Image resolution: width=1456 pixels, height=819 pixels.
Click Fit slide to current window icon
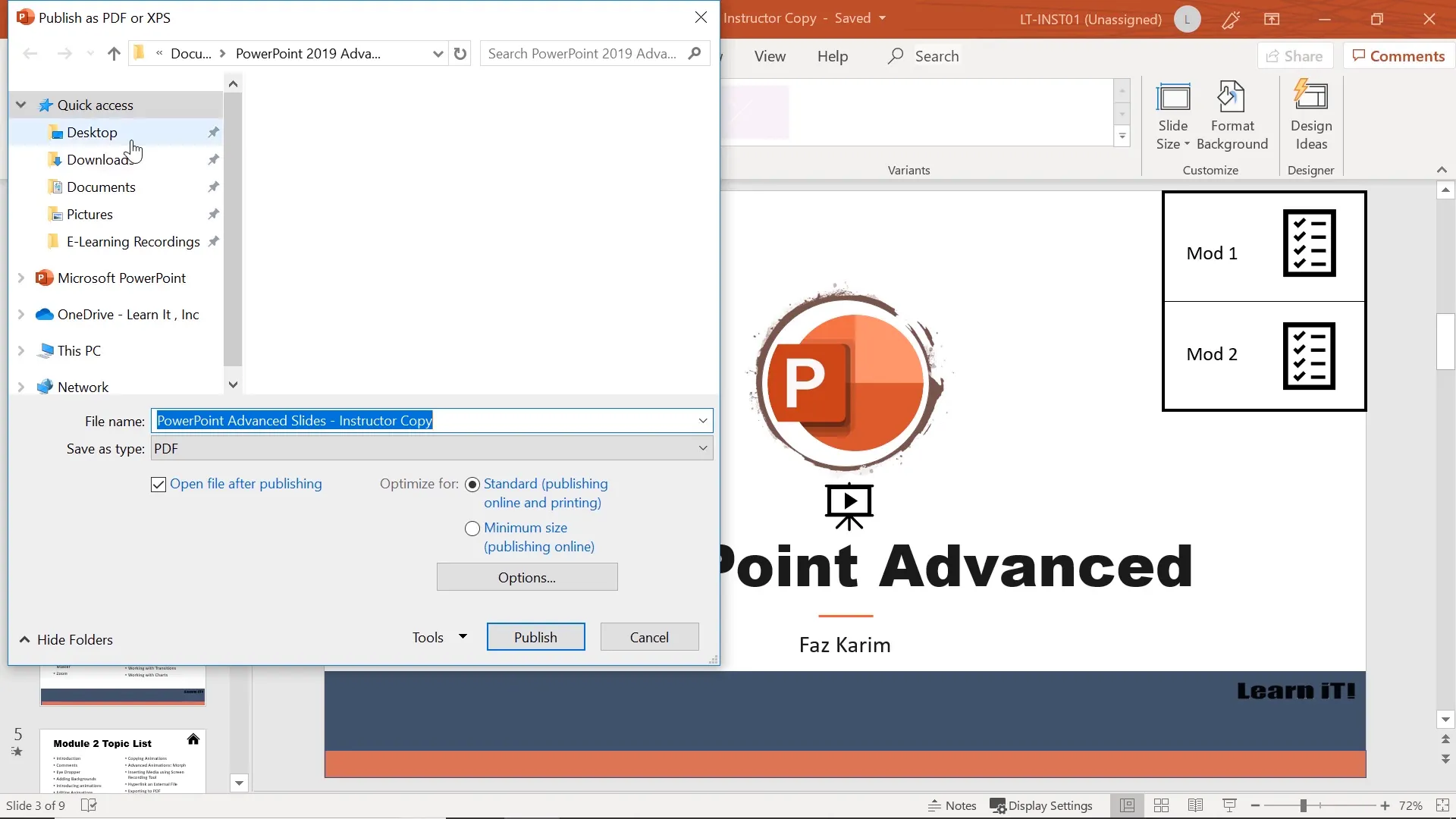pos(1443,805)
